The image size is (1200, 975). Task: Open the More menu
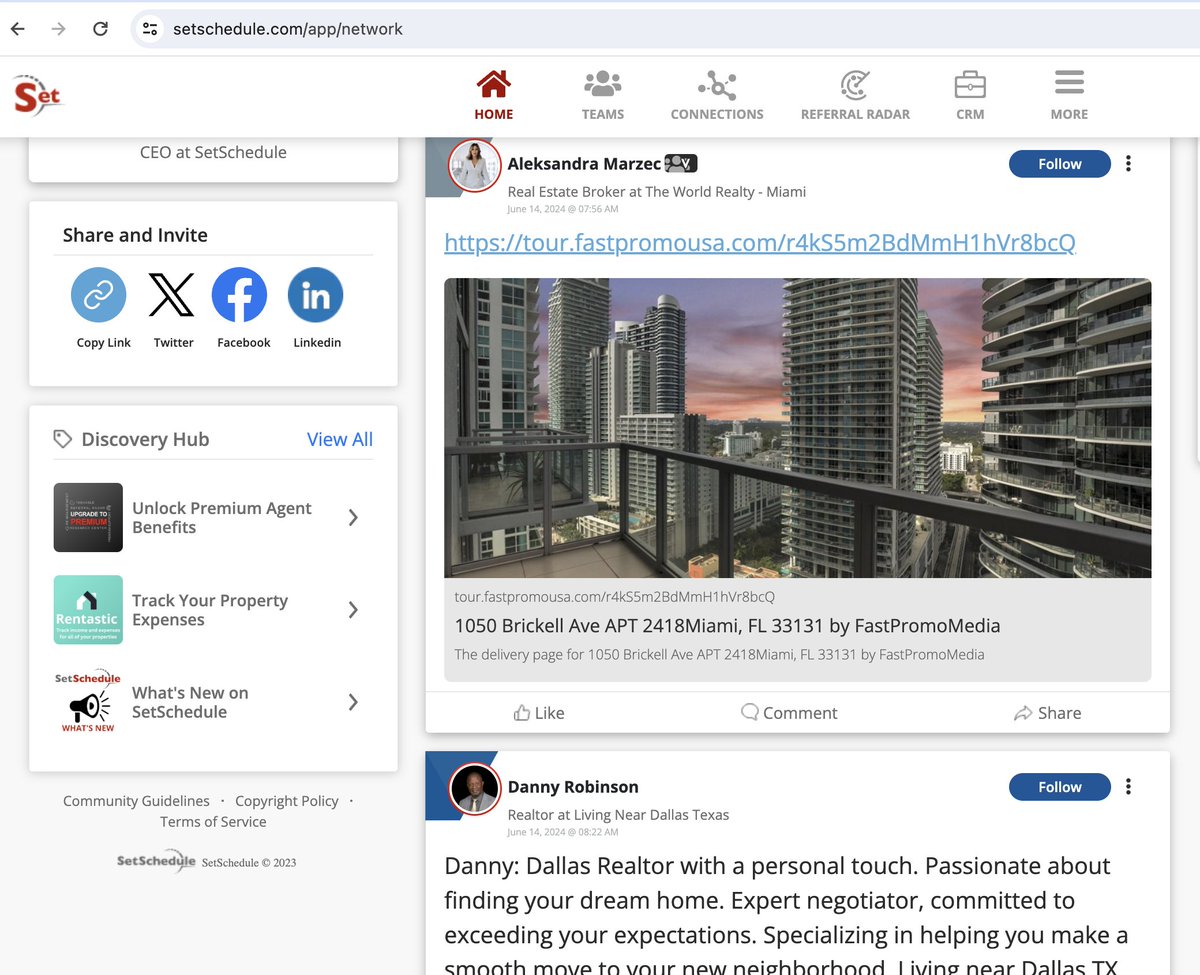pos(1069,96)
